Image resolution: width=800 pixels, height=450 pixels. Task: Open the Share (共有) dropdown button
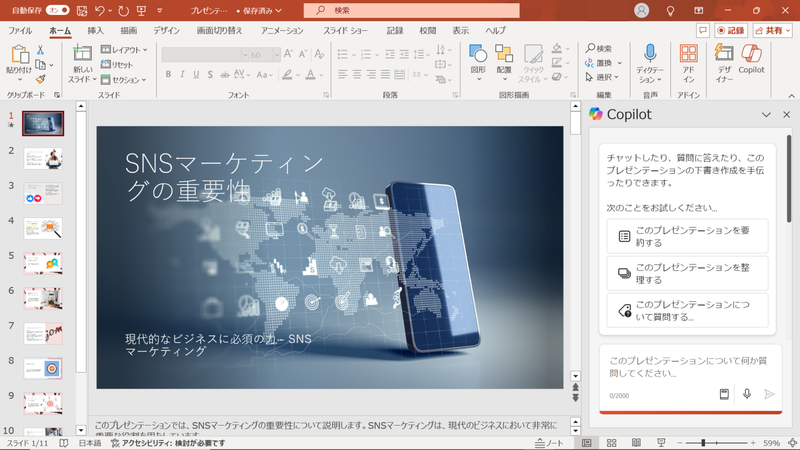[x=773, y=31]
